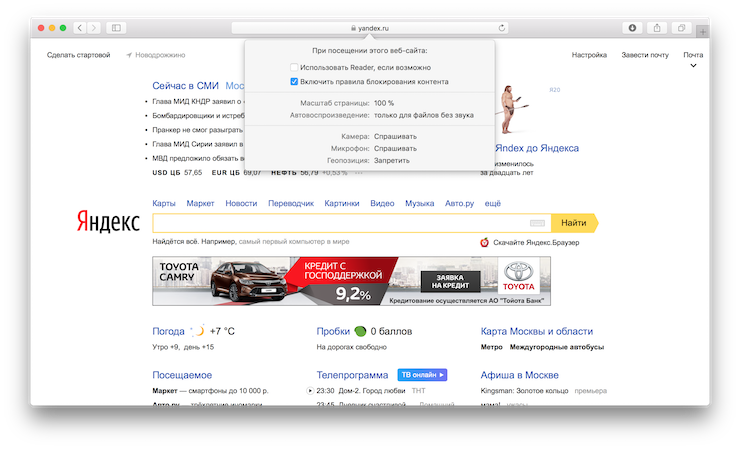Image resolution: width=740 pixels, height=449 pixels.
Task: Open the Погода link
Action: coord(168,331)
